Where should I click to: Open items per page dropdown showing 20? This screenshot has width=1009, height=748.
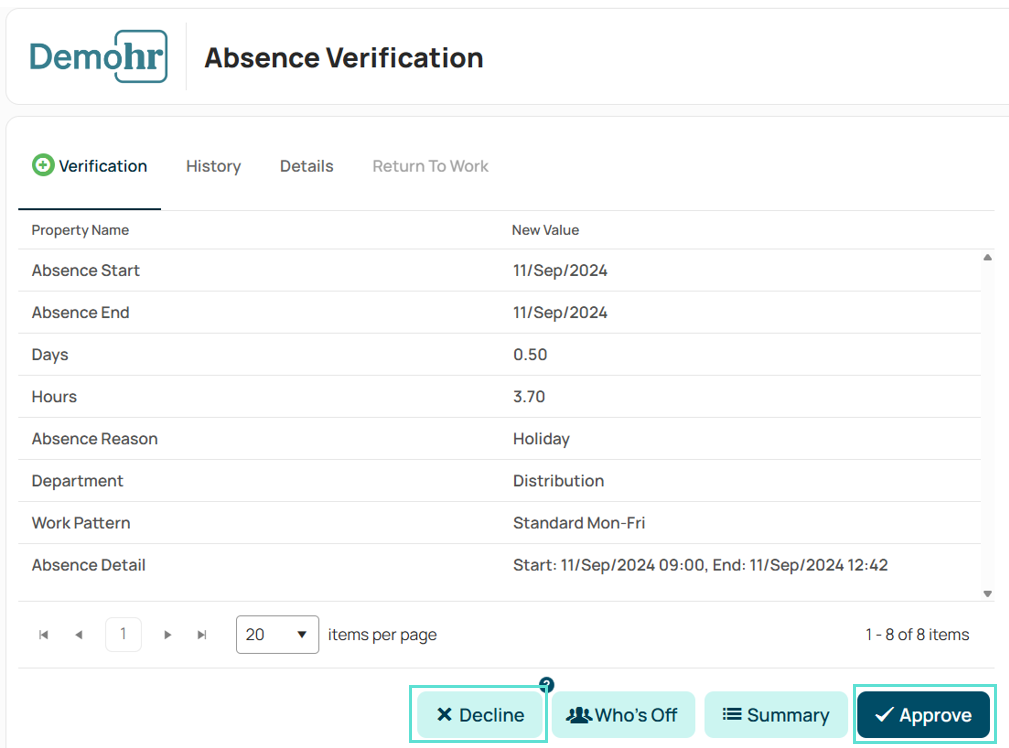tap(277, 635)
